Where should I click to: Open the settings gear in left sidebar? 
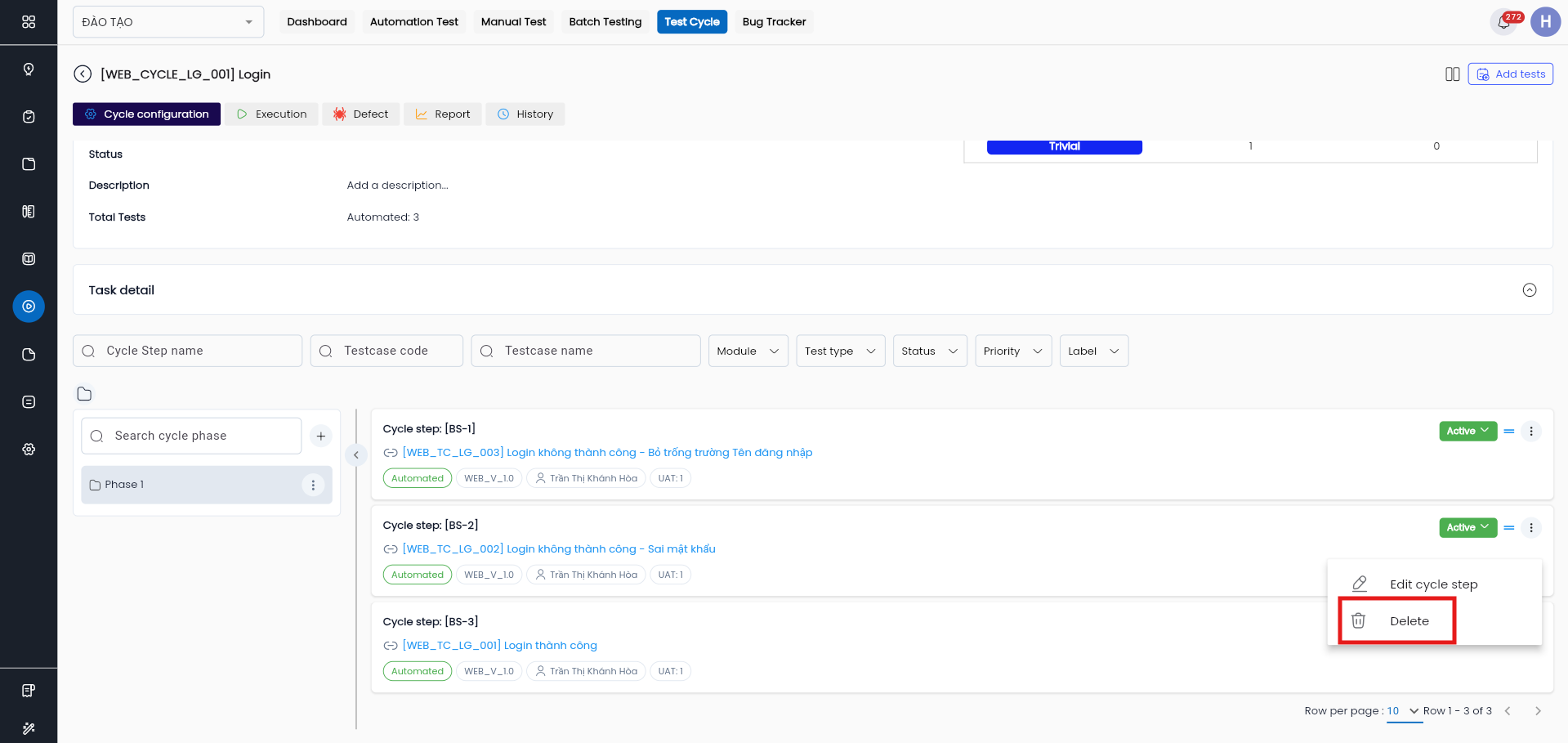[x=29, y=450]
